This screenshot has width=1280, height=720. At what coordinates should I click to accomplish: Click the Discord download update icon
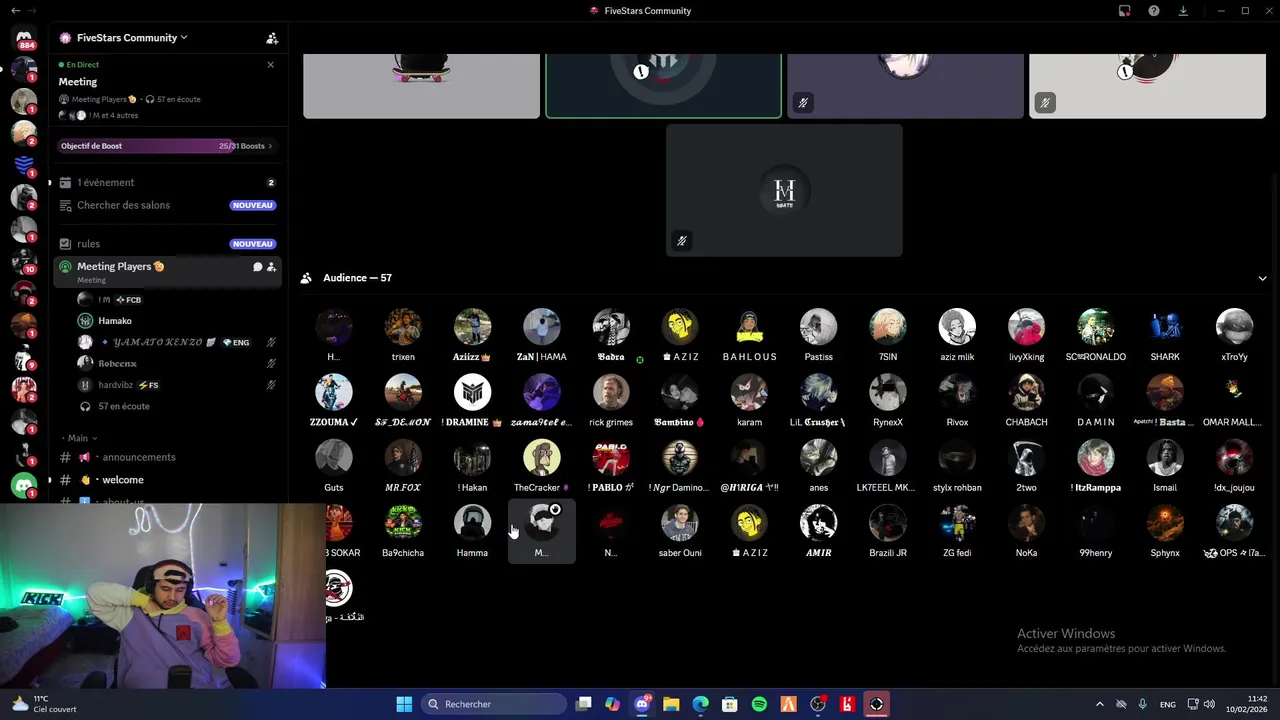[x=1183, y=11]
